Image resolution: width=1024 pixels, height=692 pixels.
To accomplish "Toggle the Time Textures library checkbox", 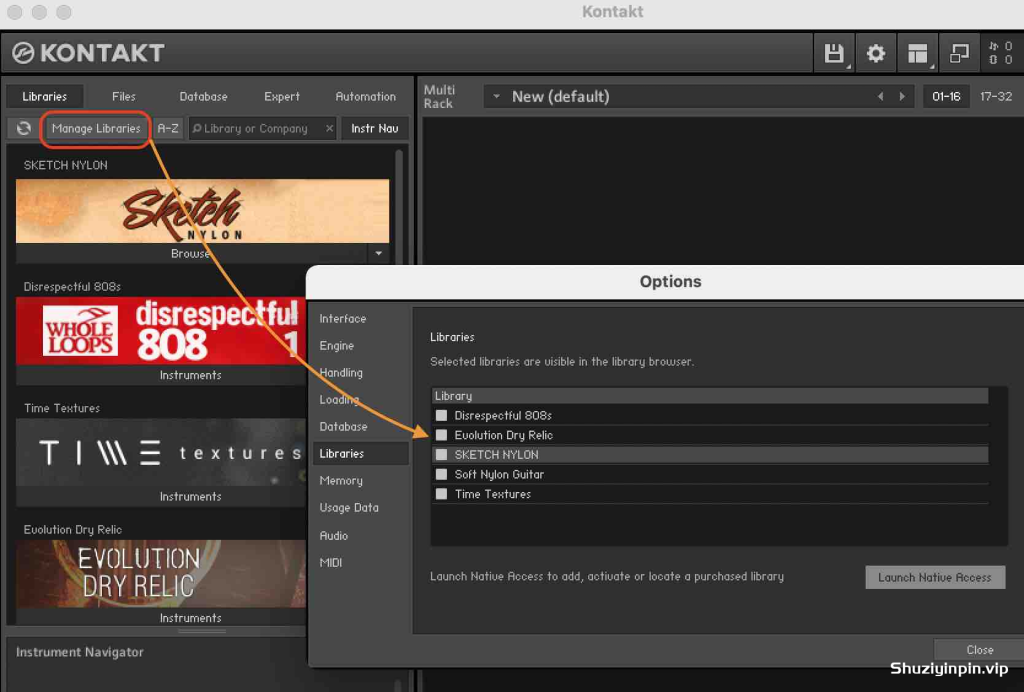I will [x=441, y=494].
